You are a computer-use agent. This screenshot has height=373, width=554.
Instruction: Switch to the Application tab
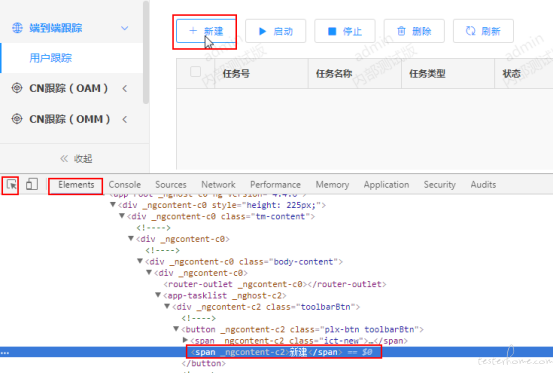click(x=386, y=185)
